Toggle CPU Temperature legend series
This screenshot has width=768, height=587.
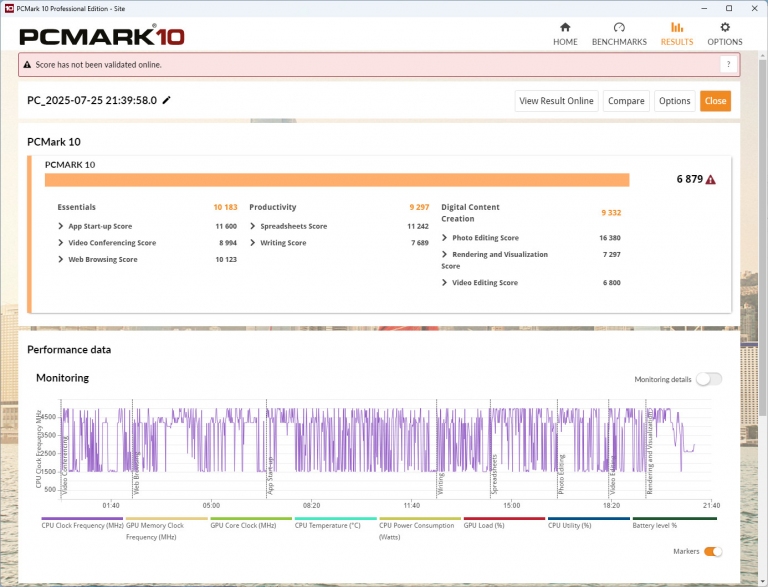(336, 524)
